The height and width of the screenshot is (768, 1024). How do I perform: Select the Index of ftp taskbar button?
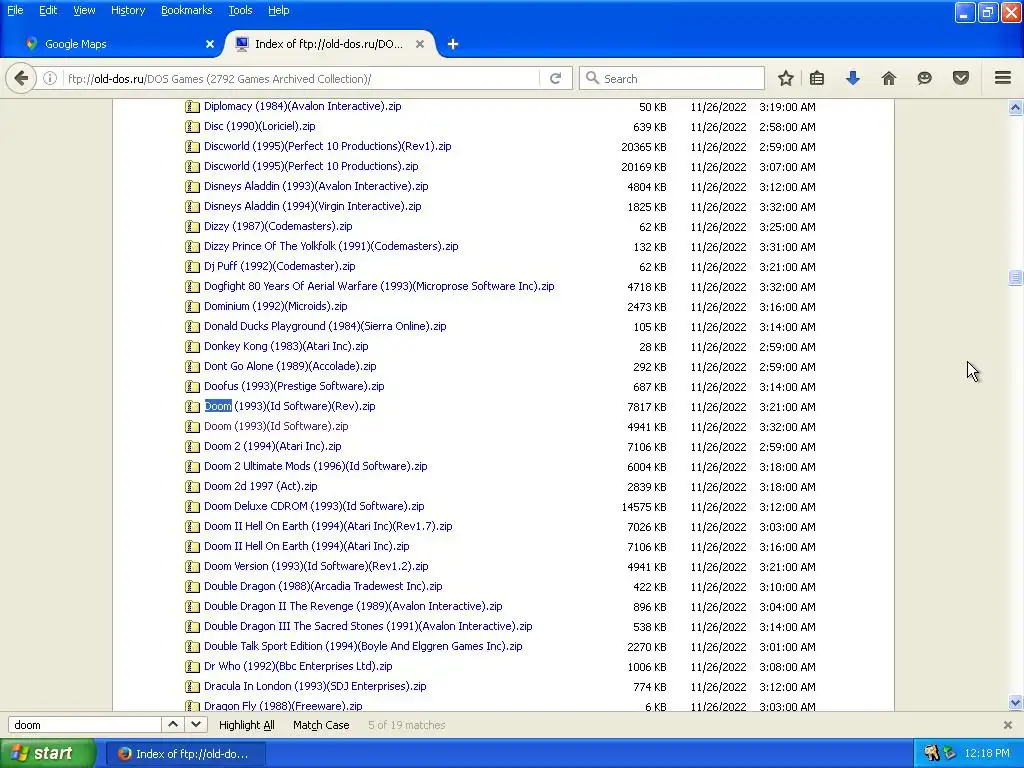pos(186,754)
